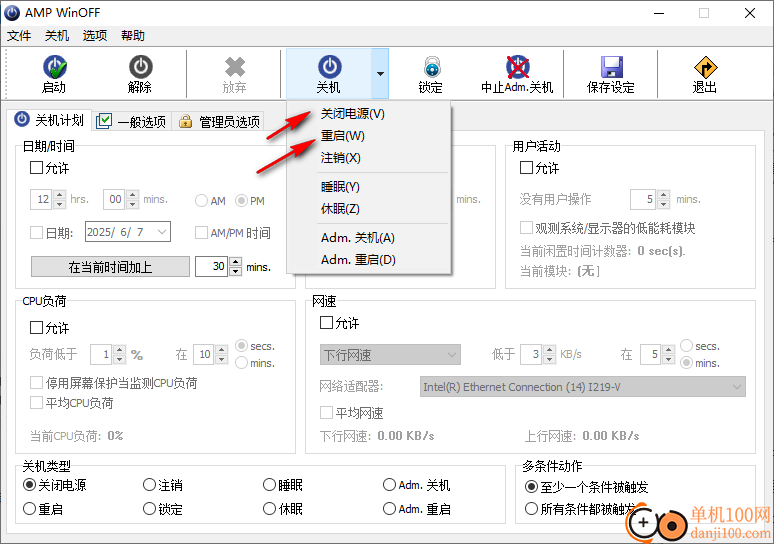
Task: Toggle the 日期 checkbox
Action: click(37, 233)
